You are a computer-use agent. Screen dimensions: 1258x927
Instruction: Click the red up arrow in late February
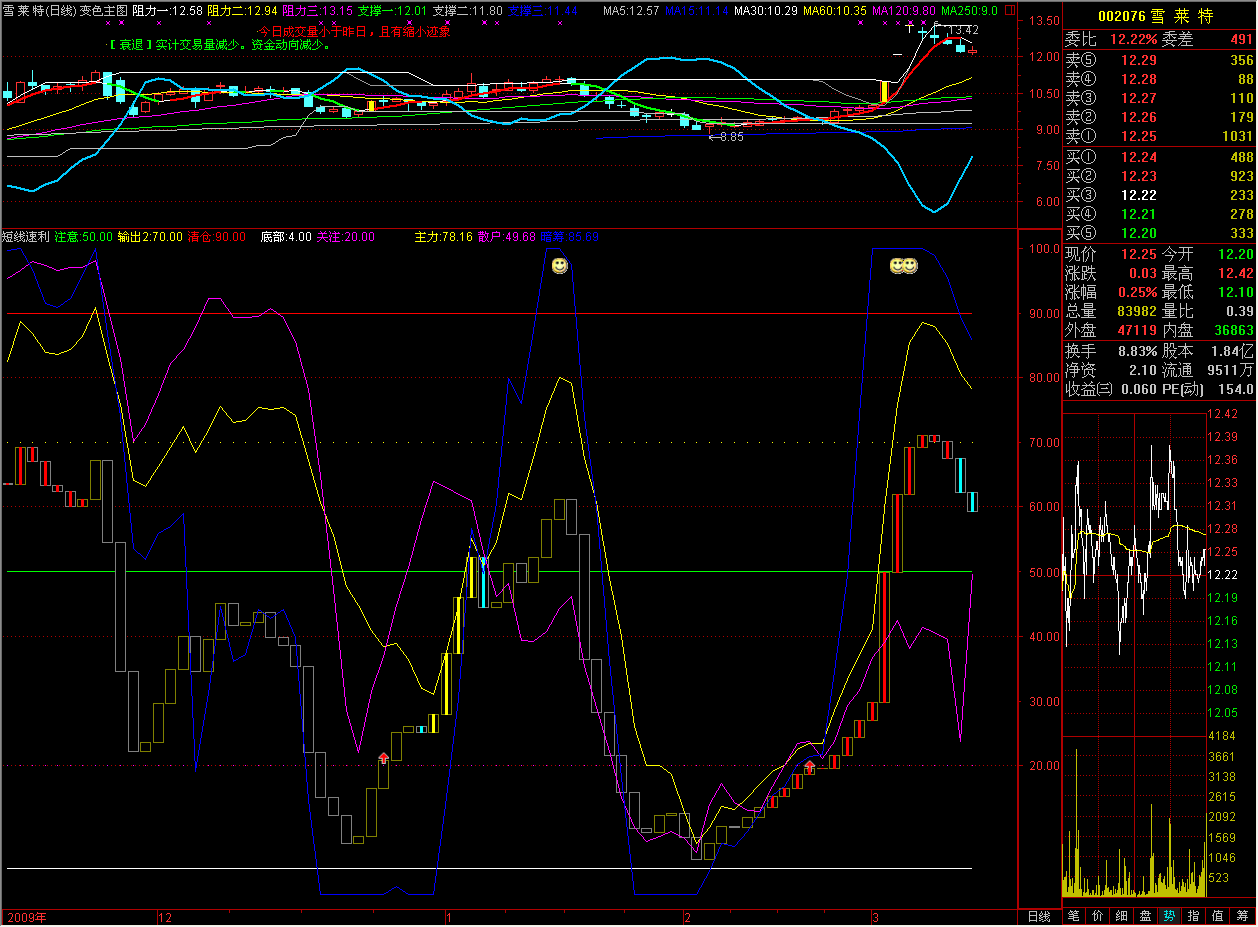click(809, 767)
